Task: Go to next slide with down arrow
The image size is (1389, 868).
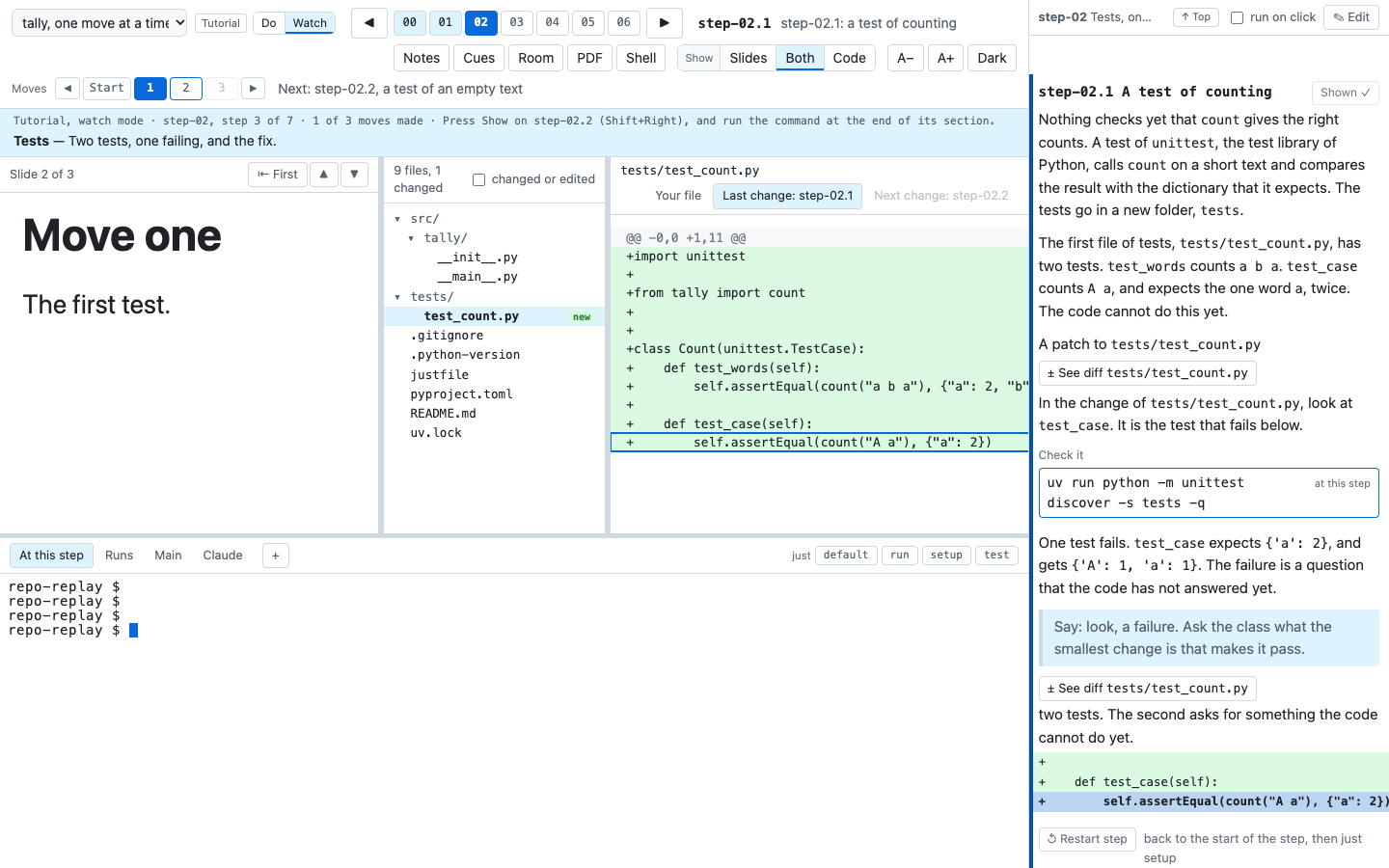Action: pyautogui.click(x=355, y=175)
